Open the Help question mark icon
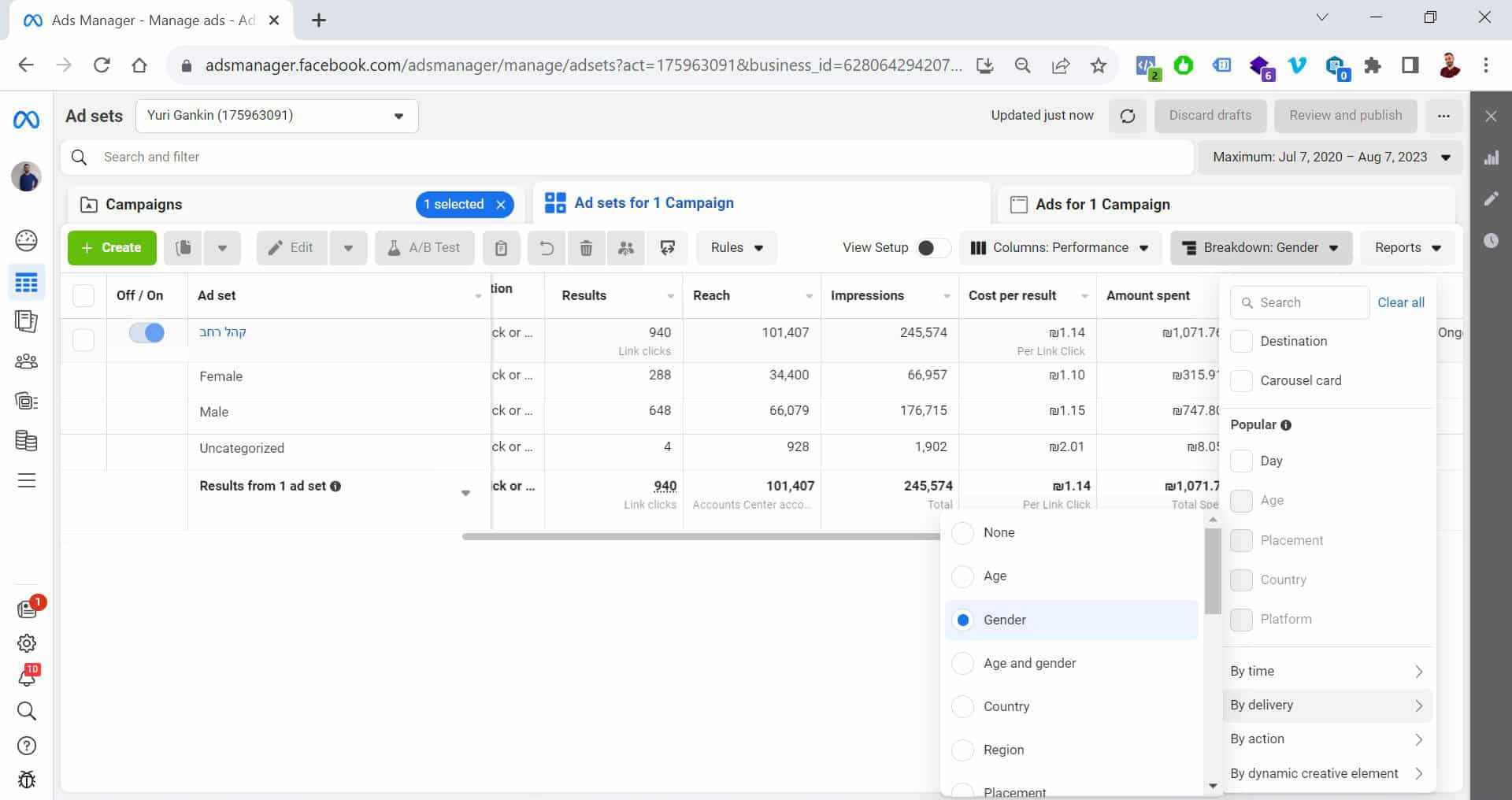The image size is (1512, 800). point(26,746)
